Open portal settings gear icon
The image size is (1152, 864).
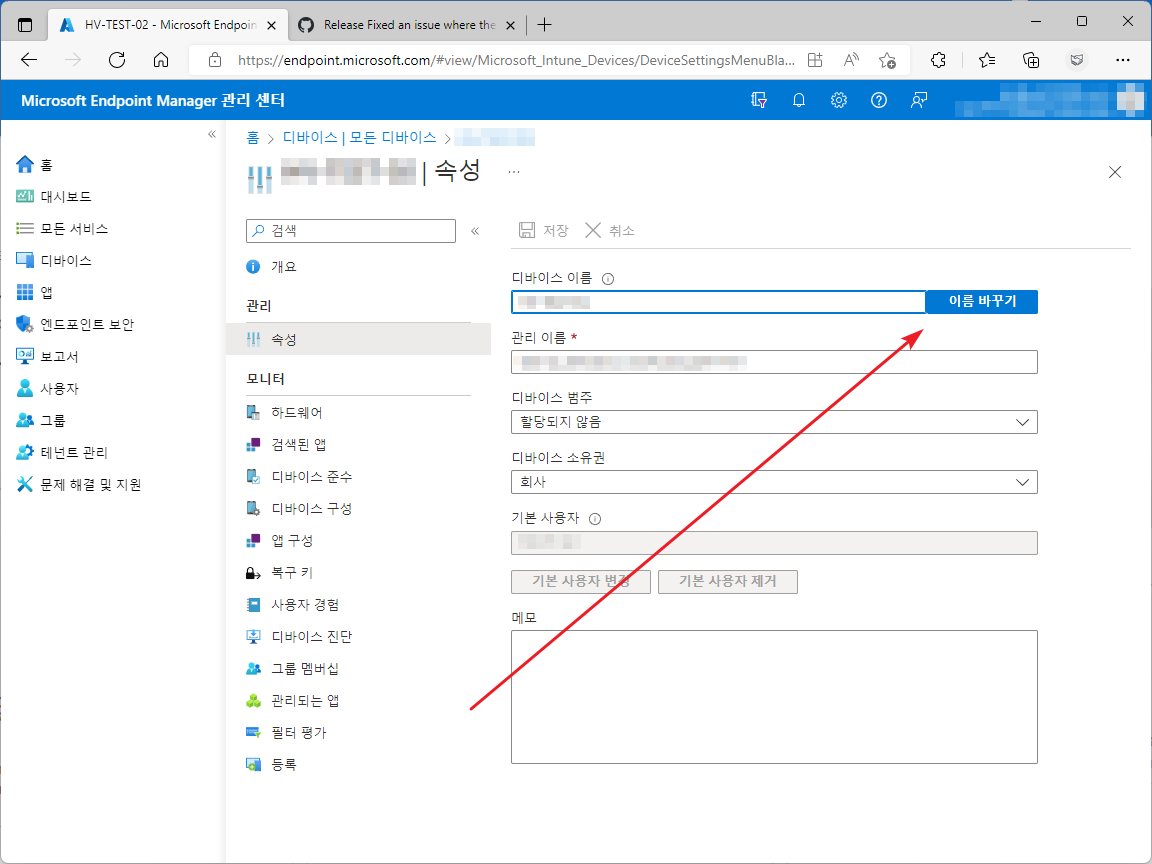[838, 101]
